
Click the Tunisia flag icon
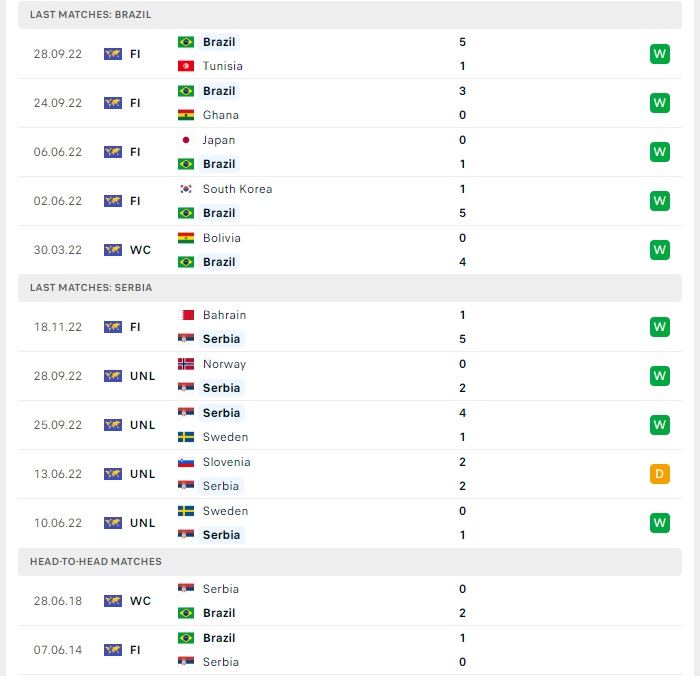click(x=186, y=66)
